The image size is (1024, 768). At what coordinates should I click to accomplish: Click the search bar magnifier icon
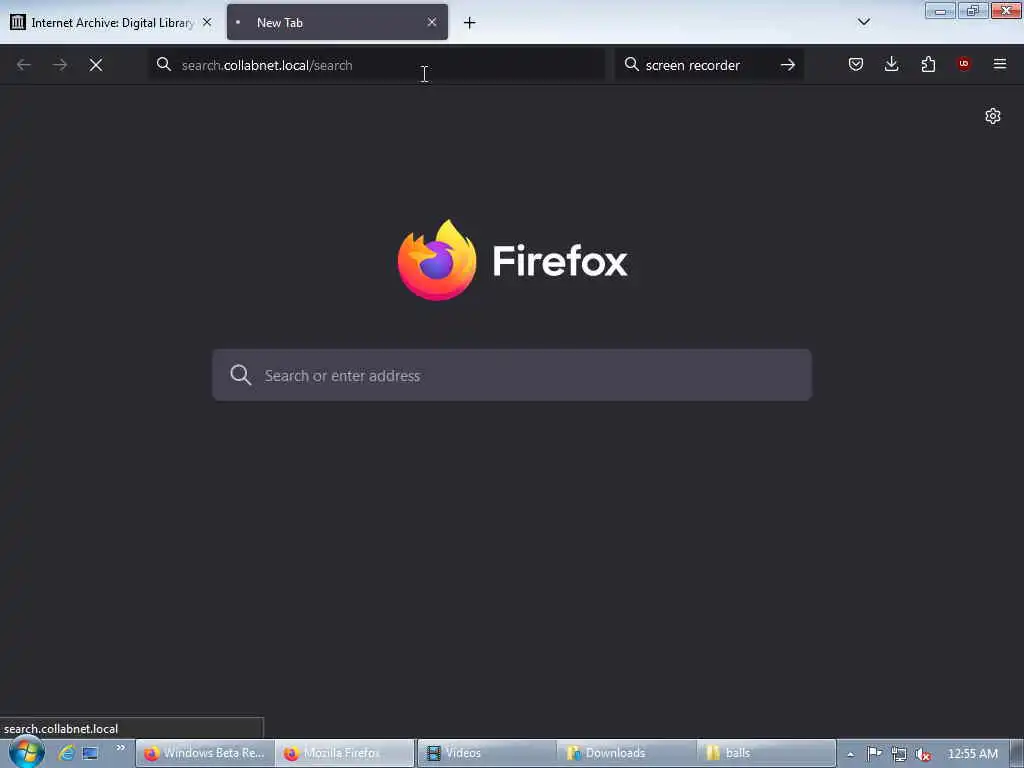click(x=632, y=65)
